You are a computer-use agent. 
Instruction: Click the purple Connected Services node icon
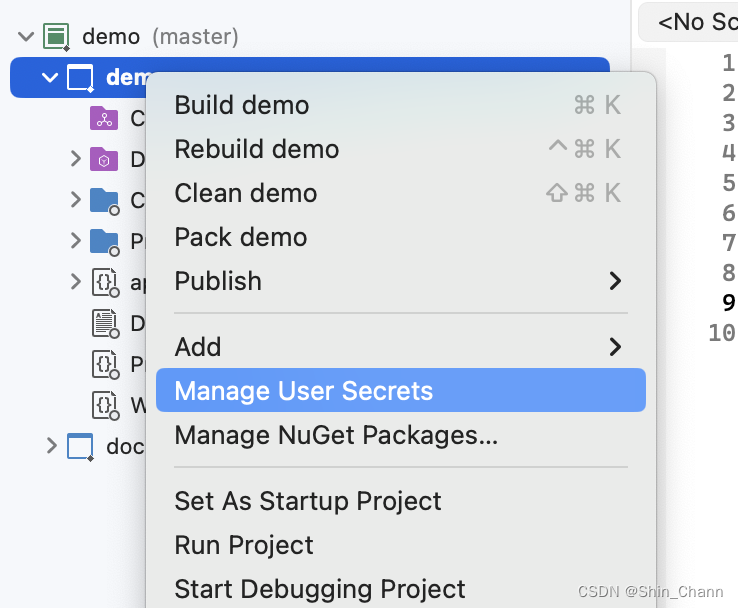(103, 118)
